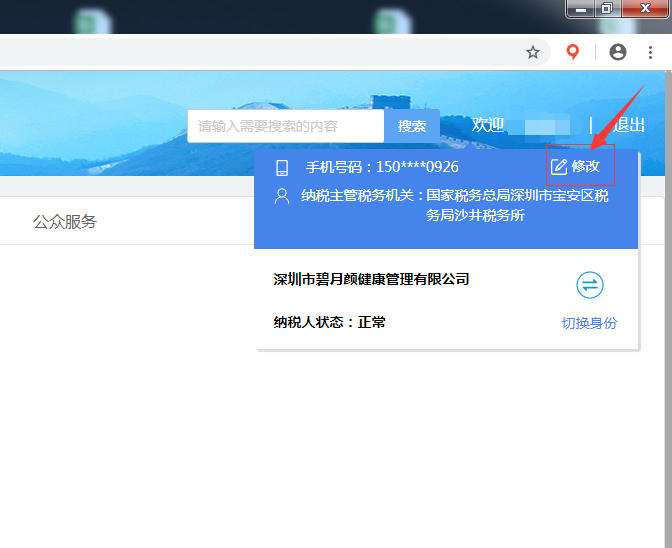Click the red location pin extension icon
The image size is (672, 548).
pos(573,52)
